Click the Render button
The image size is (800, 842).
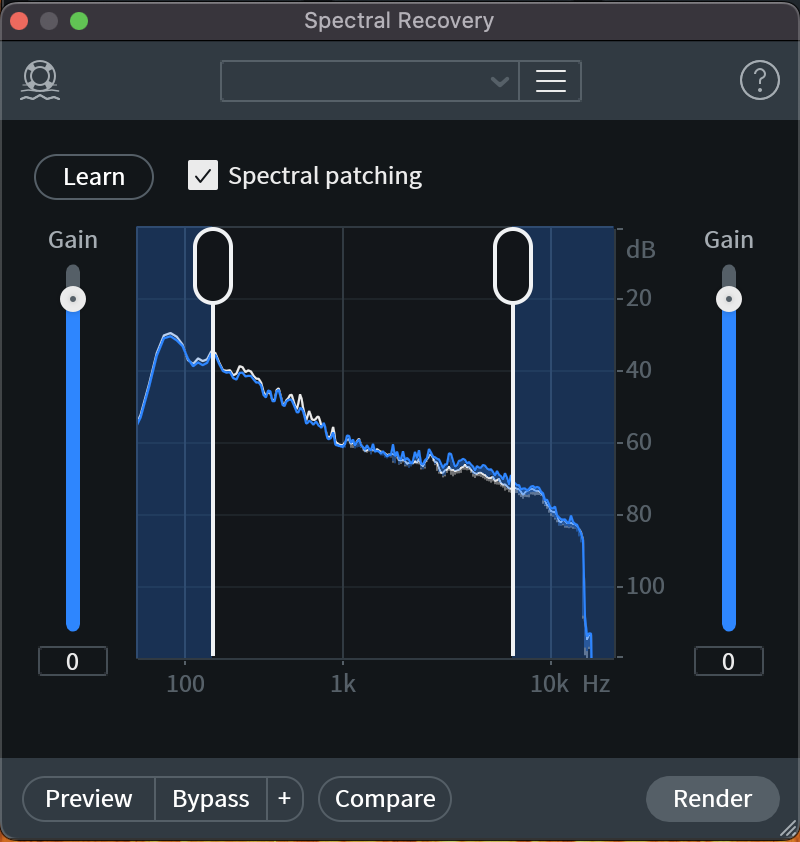712,799
